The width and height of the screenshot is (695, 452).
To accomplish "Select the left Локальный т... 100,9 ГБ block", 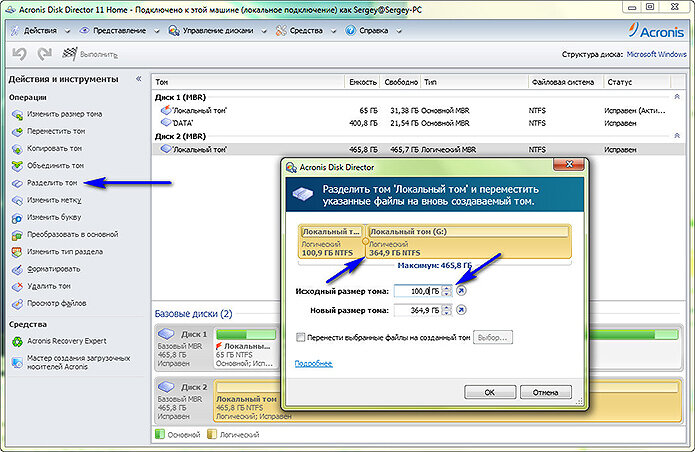I will 331,242.
